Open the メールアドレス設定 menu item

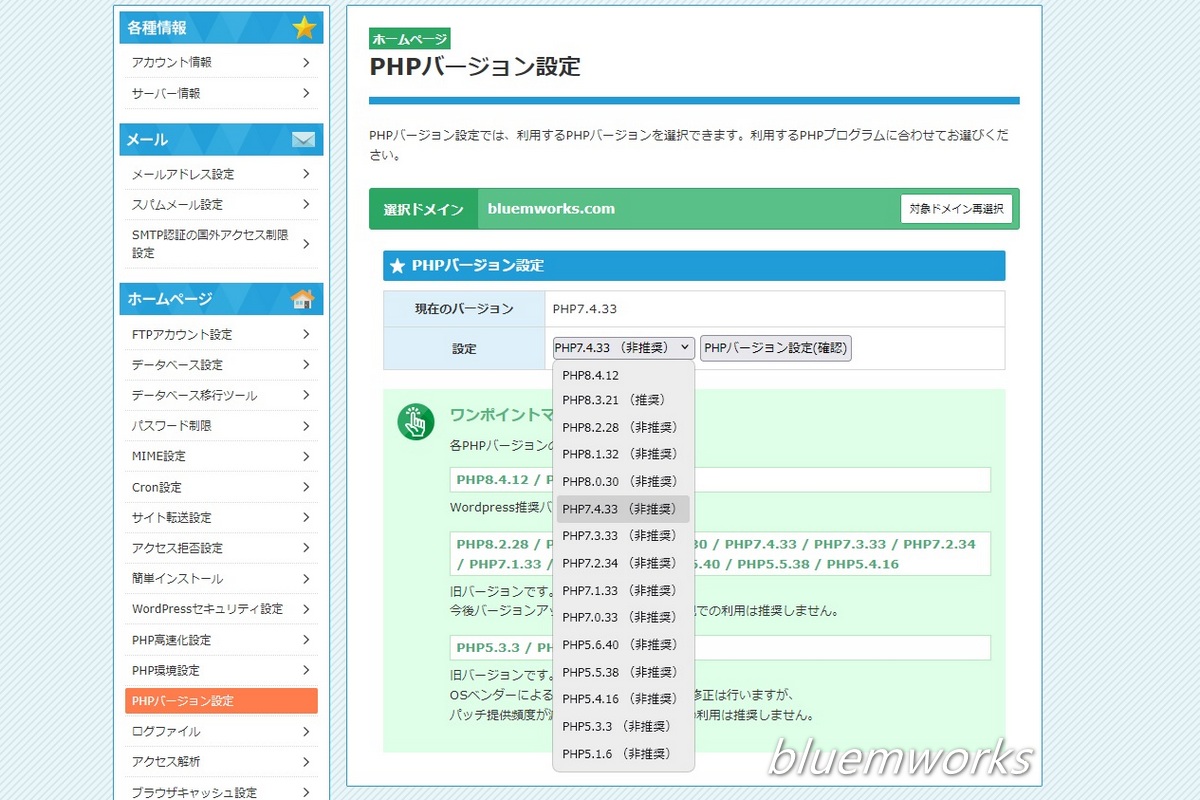point(183,174)
